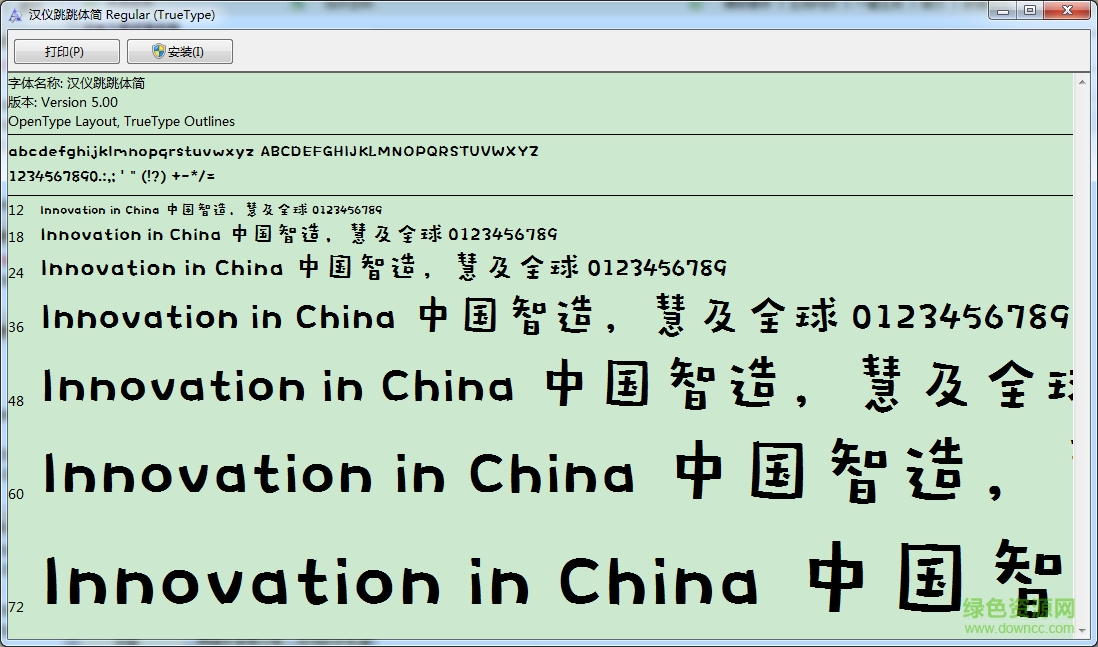Click the size 24 sample text line
Image resolution: width=1098 pixels, height=647 pixels.
(x=384, y=267)
